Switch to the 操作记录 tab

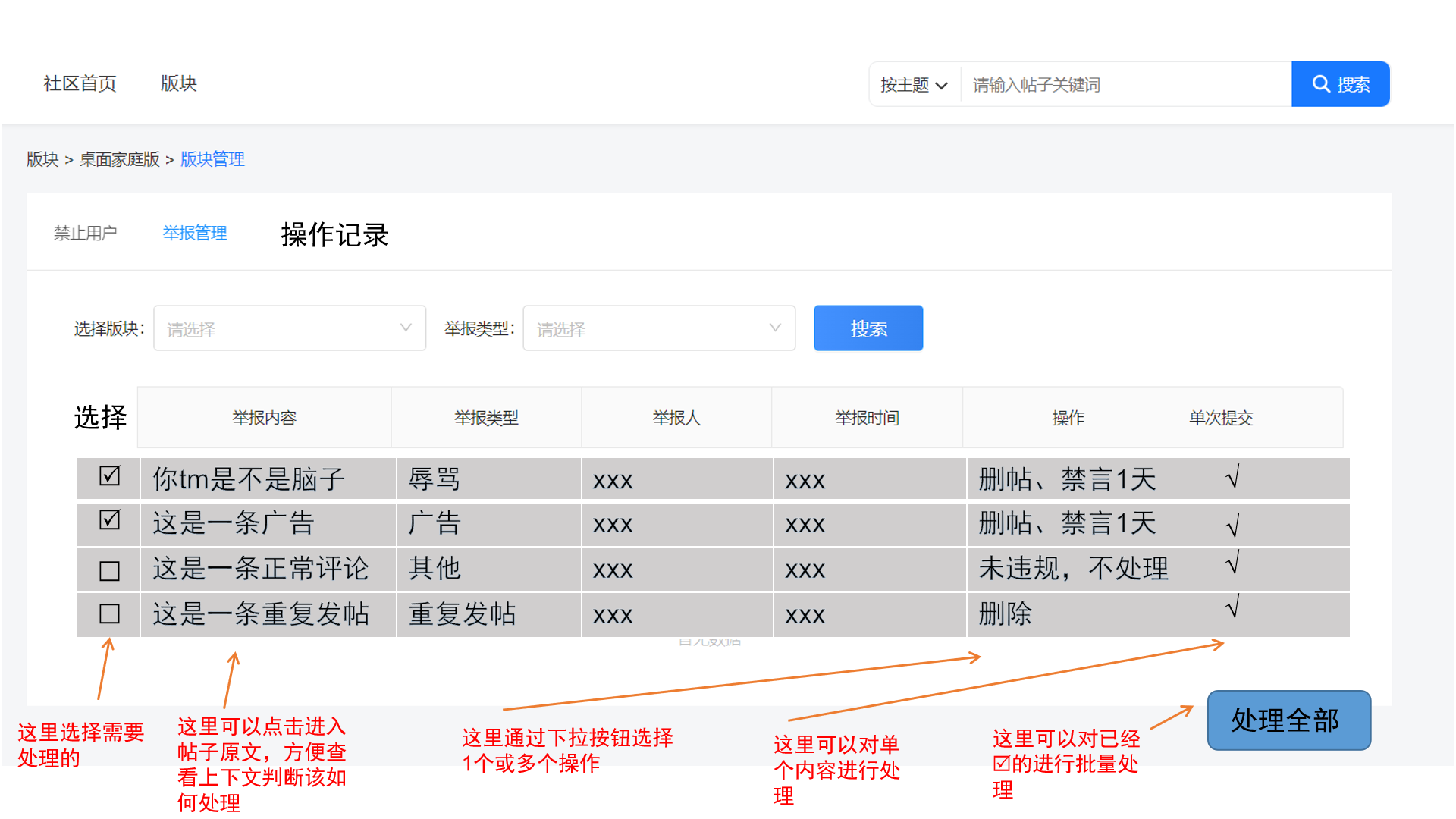coord(334,234)
